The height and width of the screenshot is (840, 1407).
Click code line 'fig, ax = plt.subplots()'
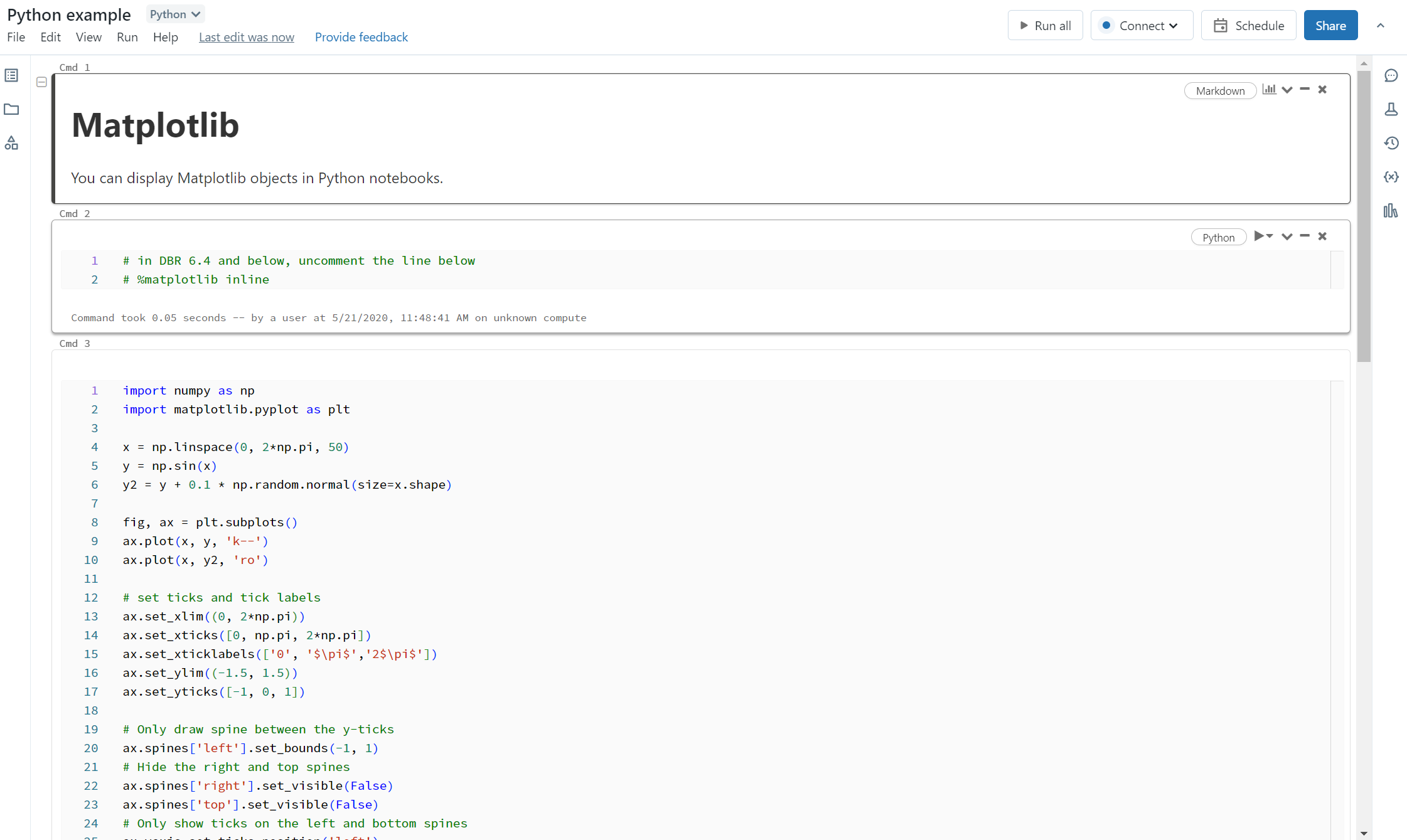pyautogui.click(x=210, y=523)
